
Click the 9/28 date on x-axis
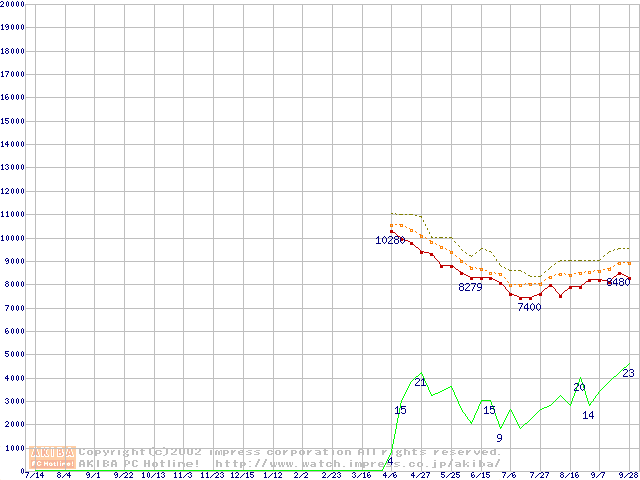tap(628, 475)
